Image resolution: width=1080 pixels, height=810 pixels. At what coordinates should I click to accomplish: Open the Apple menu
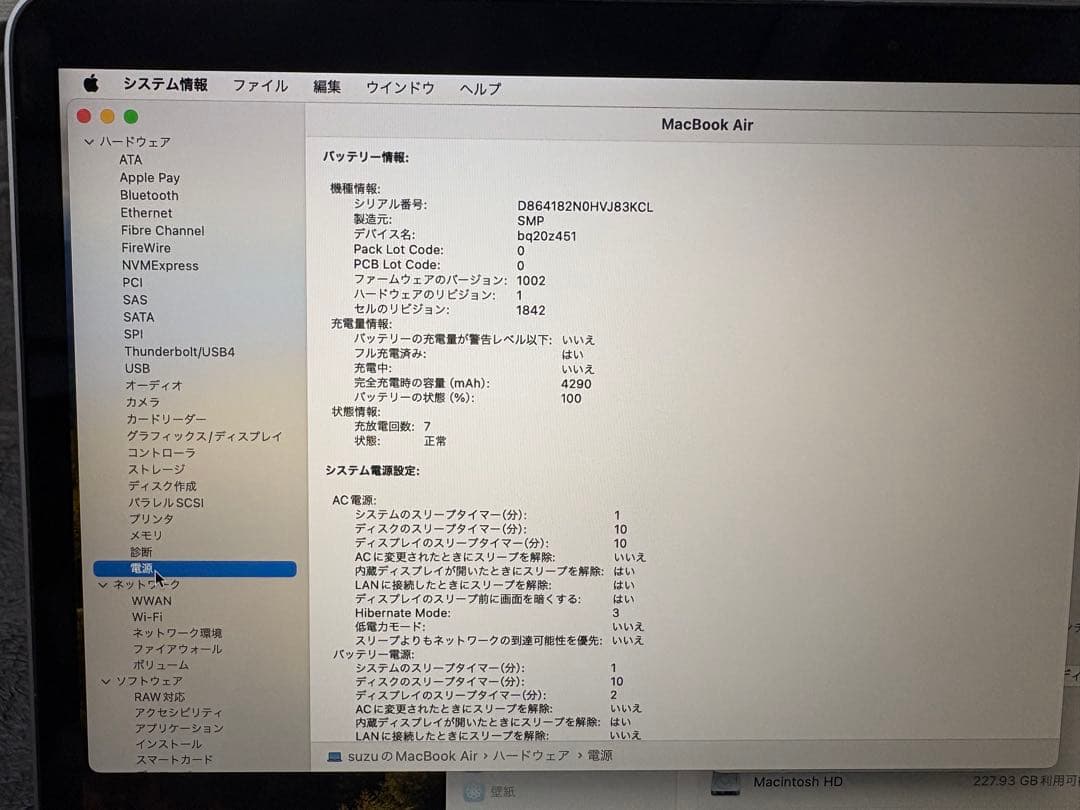[x=91, y=86]
